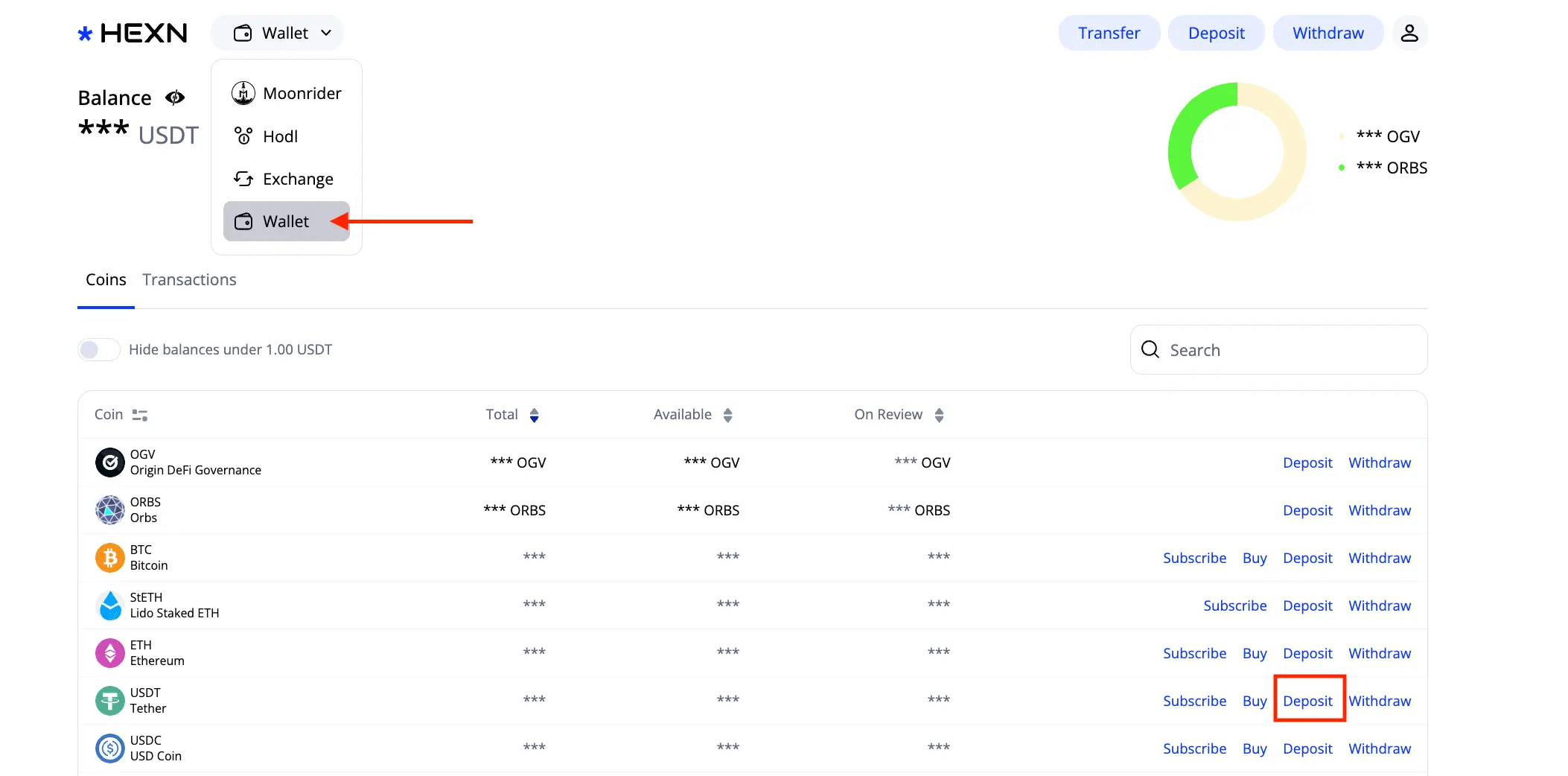Click Withdraw for ORBS
The image size is (1568, 776).
(x=1380, y=510)
